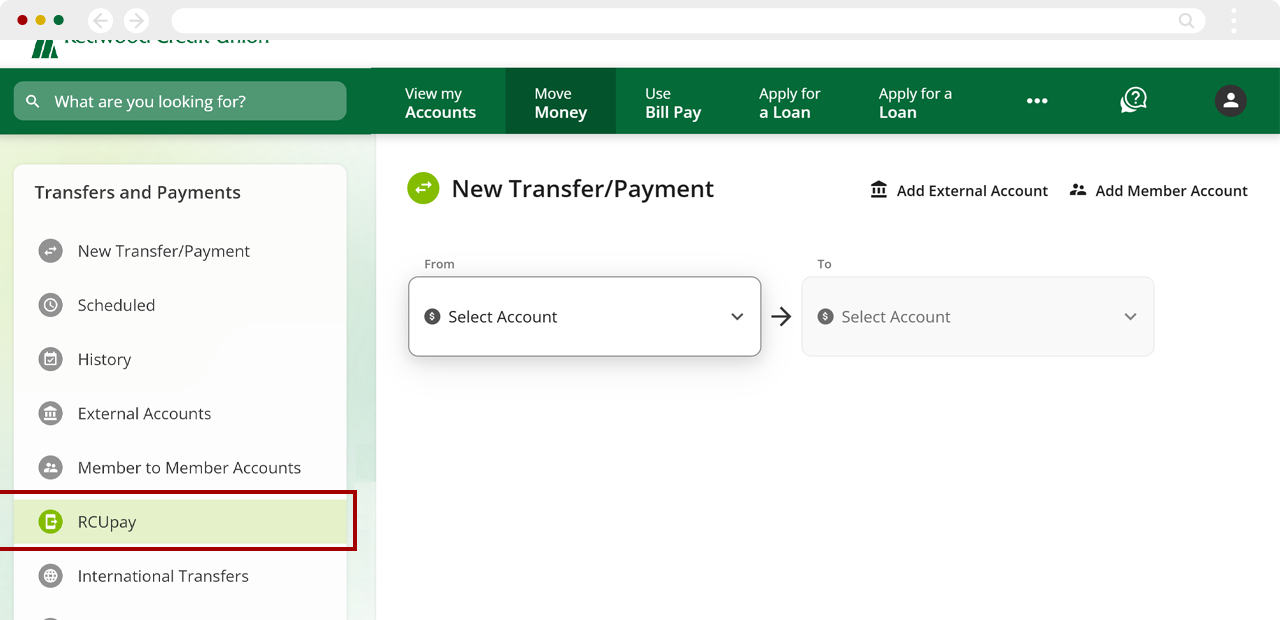Click the External Accounts bank icon
The height and width of the screenshot is (620, 1280).
[x=50, y=413]
